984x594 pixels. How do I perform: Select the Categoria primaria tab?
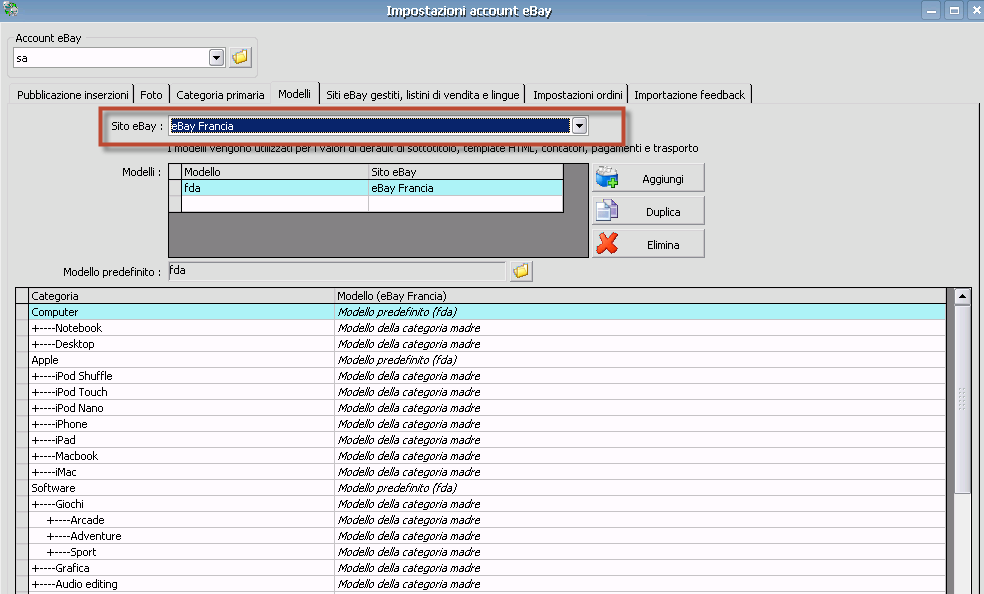click(220, 95)
